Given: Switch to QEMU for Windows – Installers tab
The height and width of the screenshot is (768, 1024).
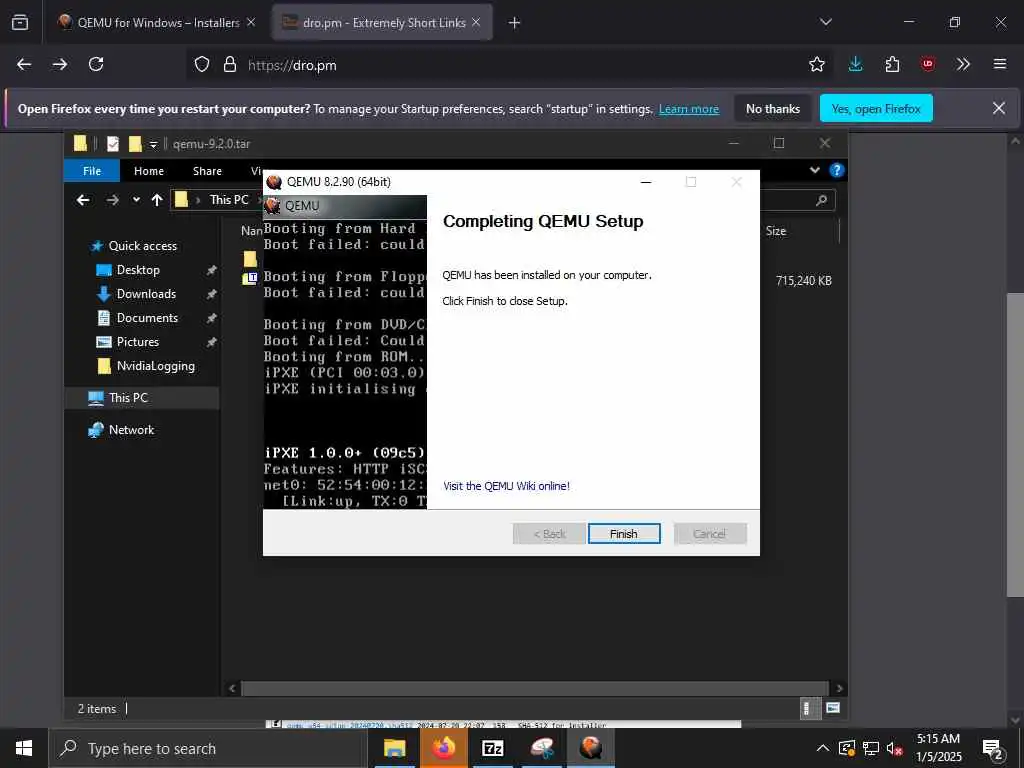Looking at the screenshot, I should click(x=158, y=23).
